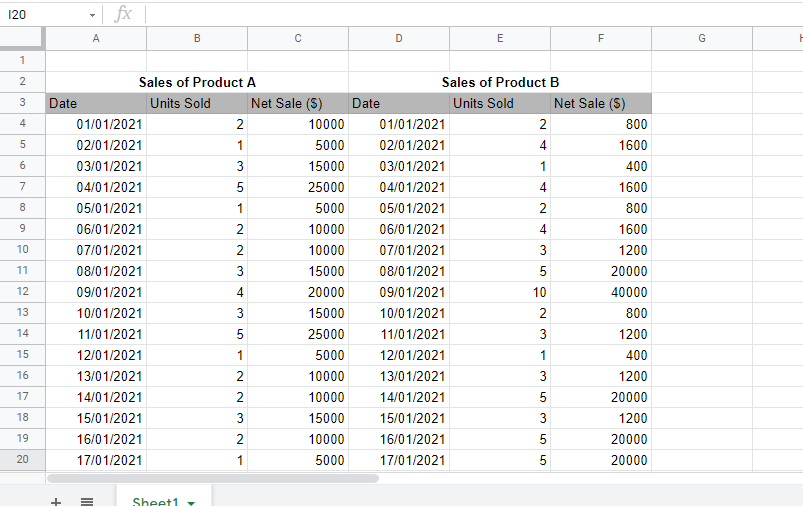
Task: Add a new sheet with plus icon
Action: pos(56,502)
